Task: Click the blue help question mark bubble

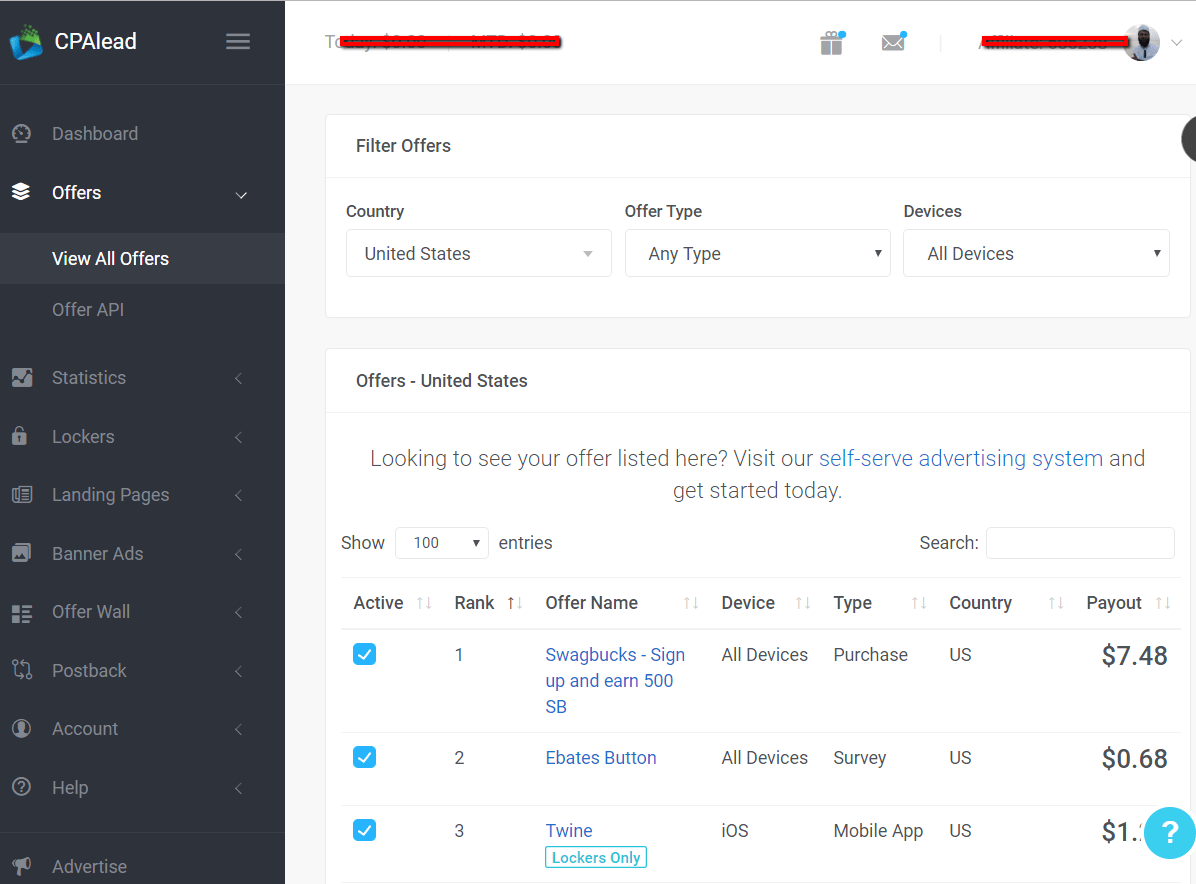Action: [1169, 832]
